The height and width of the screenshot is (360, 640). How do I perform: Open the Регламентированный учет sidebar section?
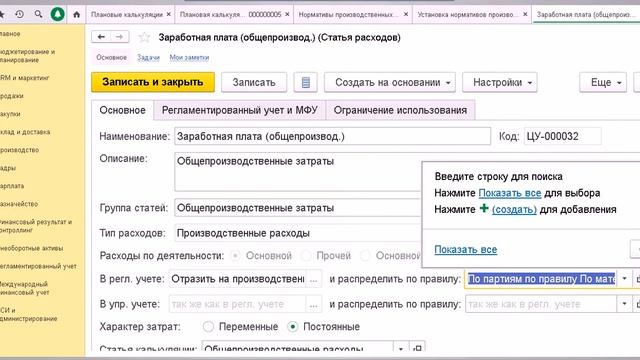pyautogui.click(x=38, y=266)
